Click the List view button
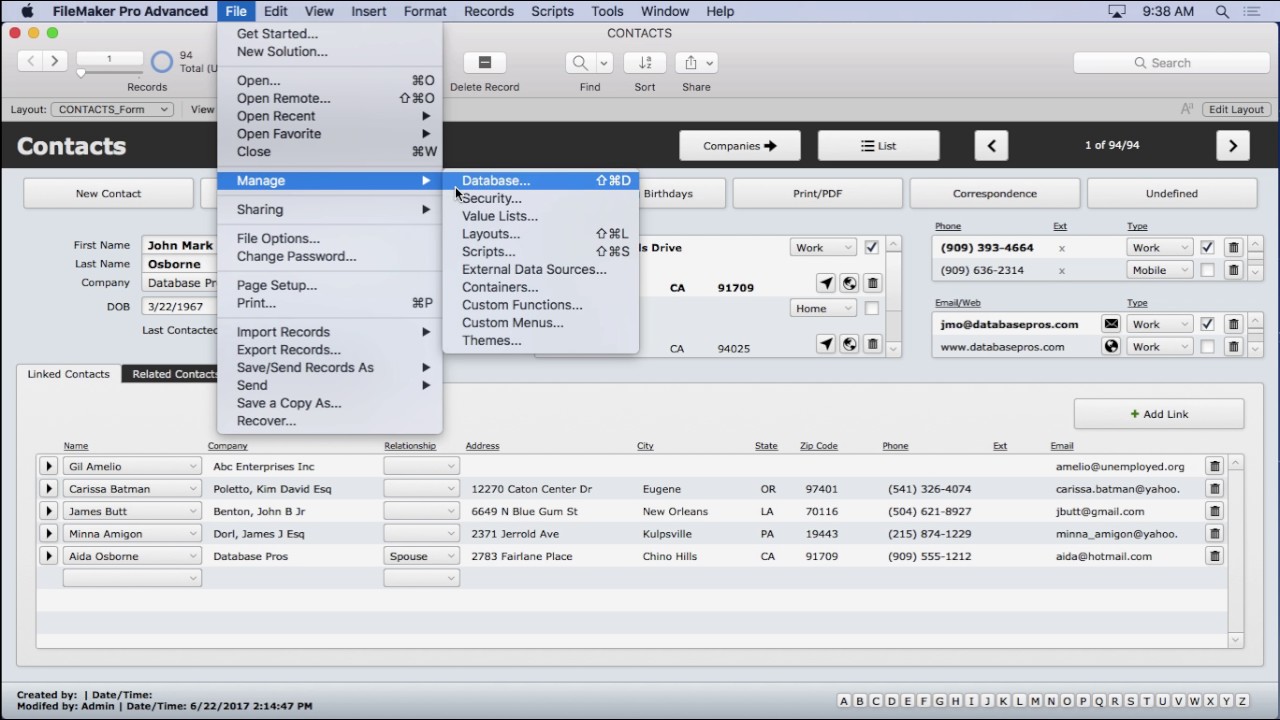 pos(878,146)
